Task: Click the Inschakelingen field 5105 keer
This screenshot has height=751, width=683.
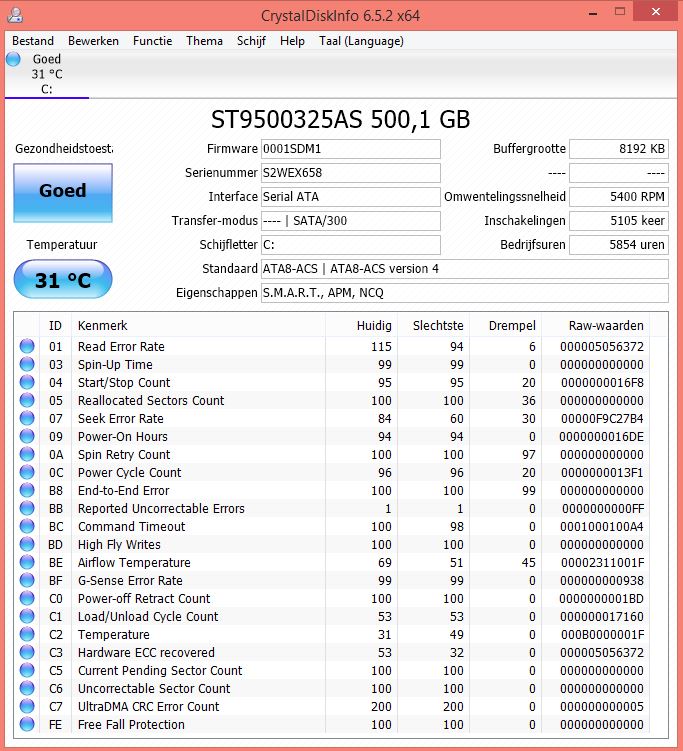Action: [x=619, y=221]
